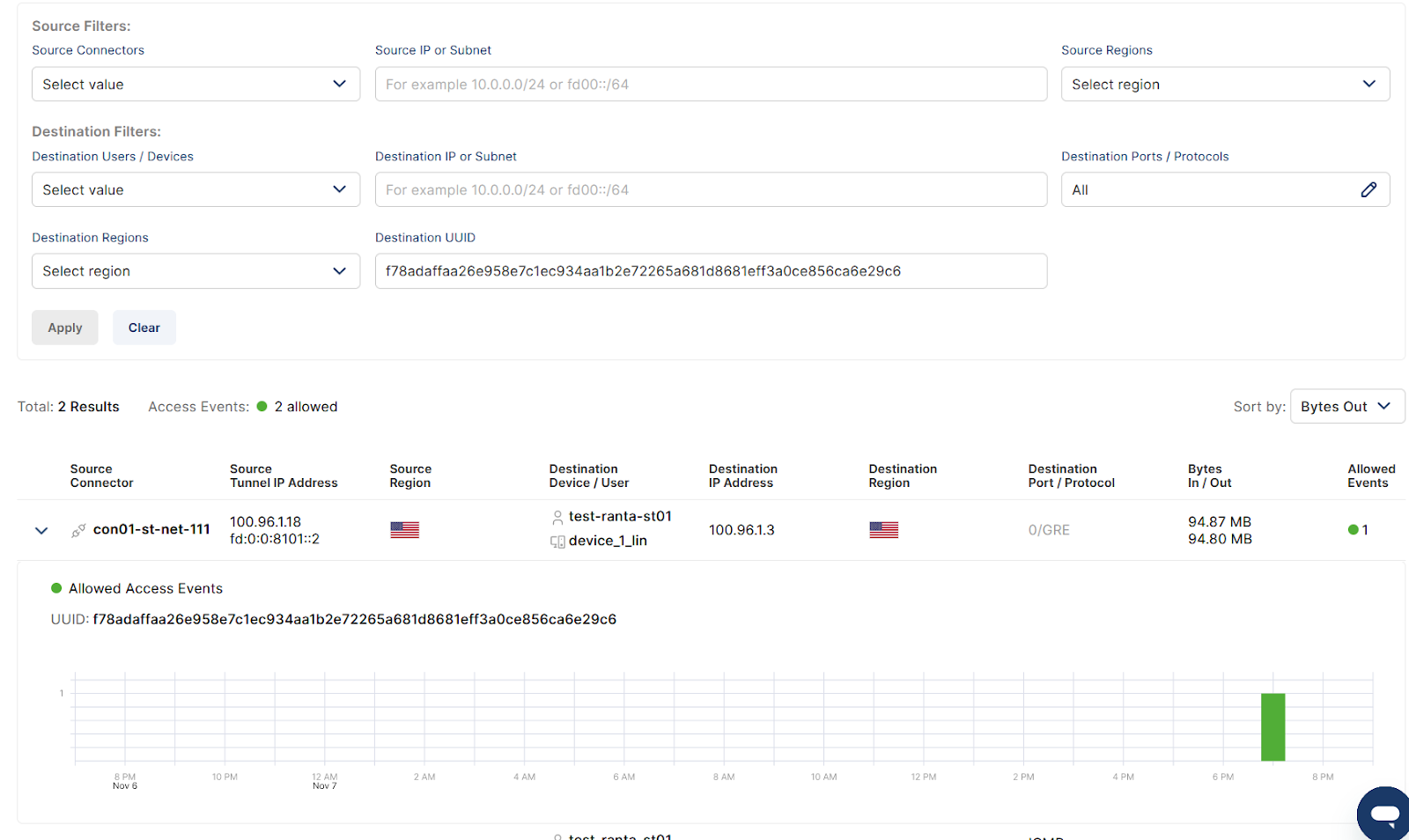Click the user icon next to test-ranta-st01
The height and width of the screenshot is (840, 1409).
click(557, 517)
